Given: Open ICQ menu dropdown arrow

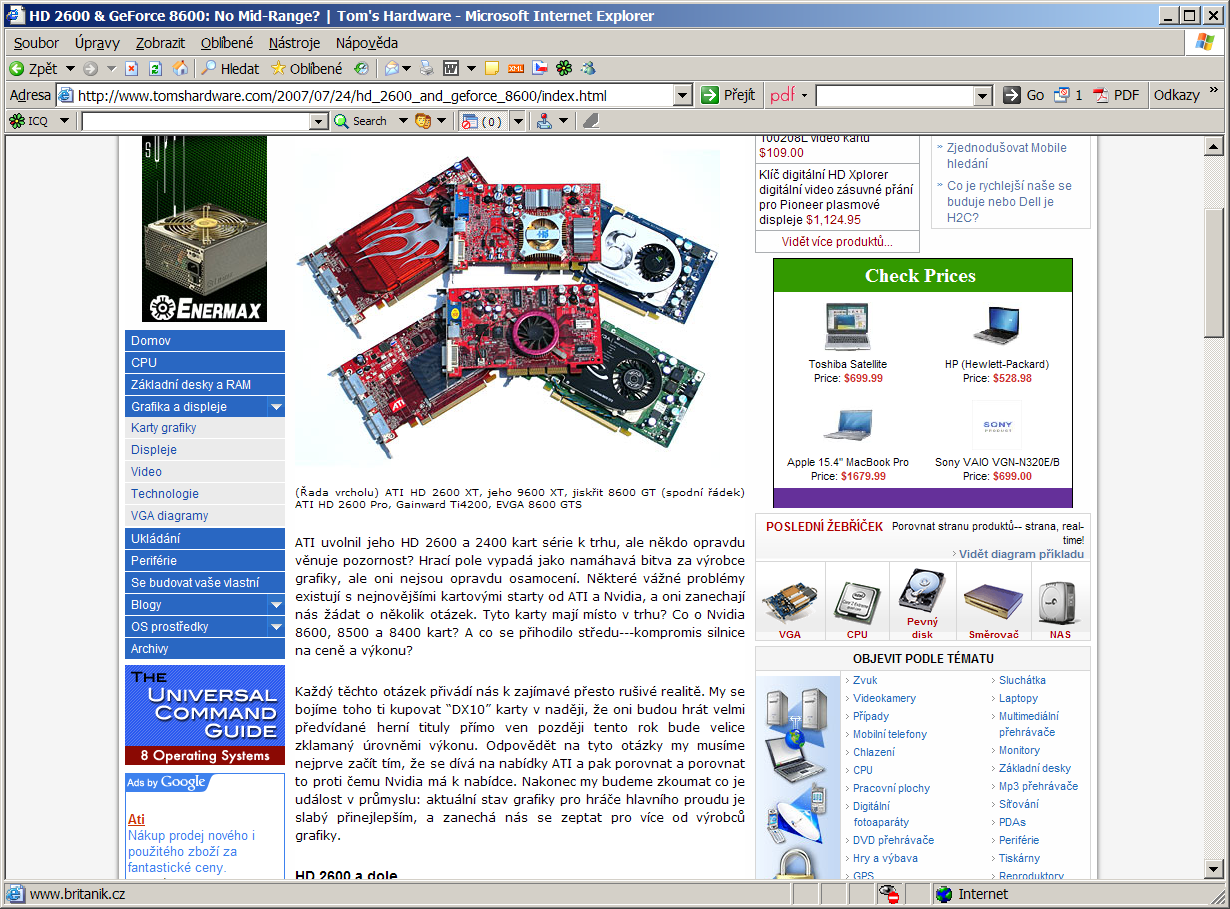Looking at the screenshot, I should 64,121.
